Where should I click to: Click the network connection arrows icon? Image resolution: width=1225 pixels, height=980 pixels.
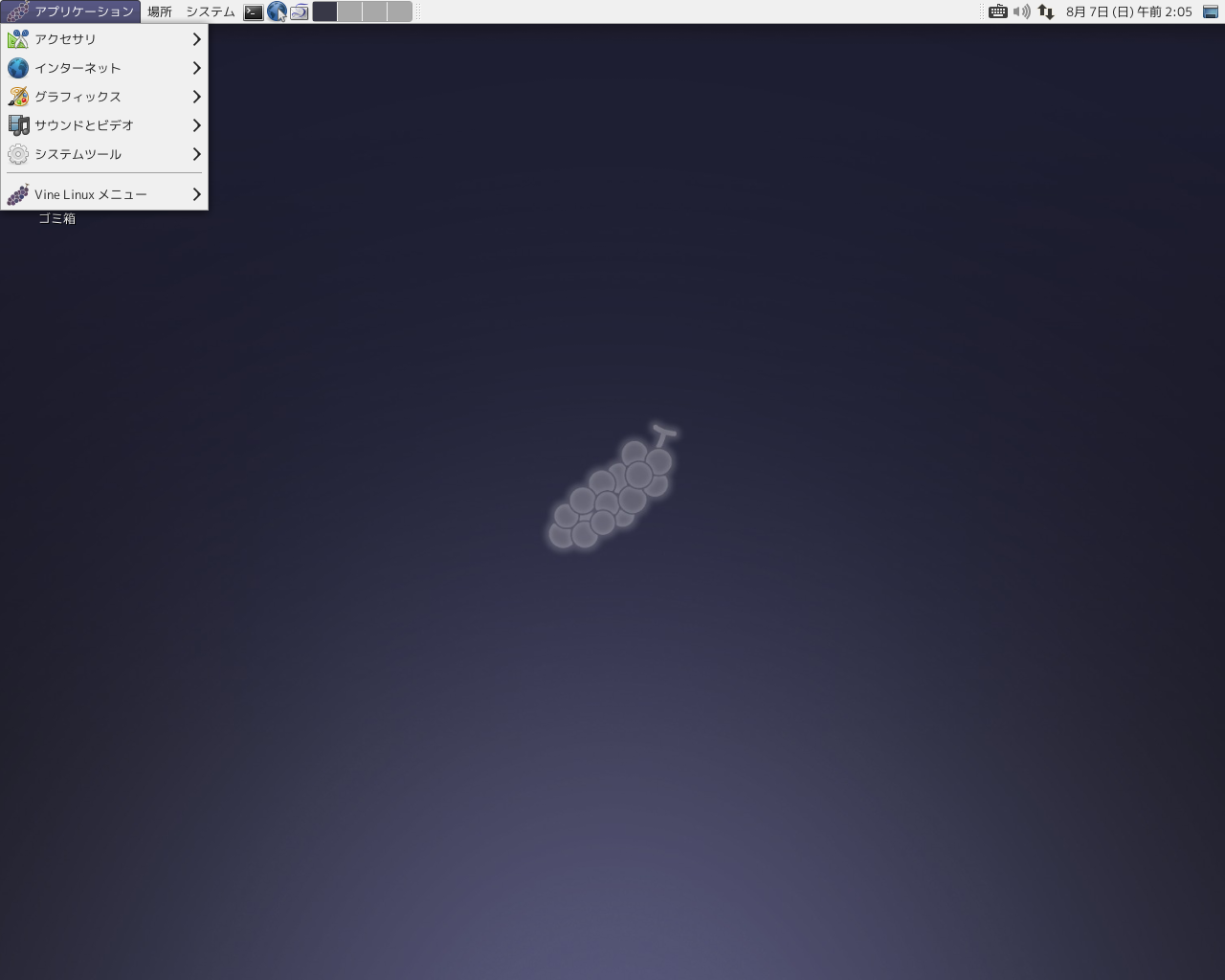point(1046,11)
